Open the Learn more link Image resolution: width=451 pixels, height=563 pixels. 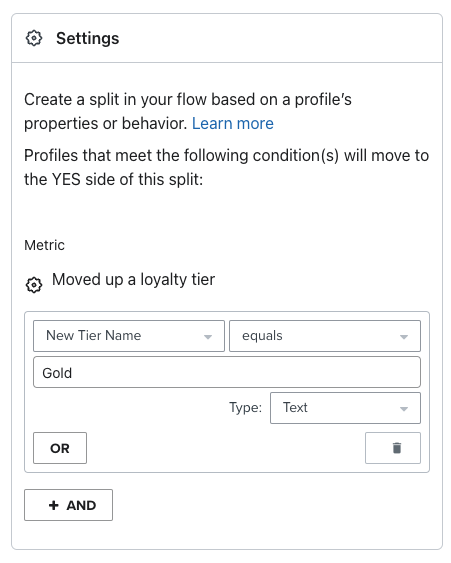coord(233,123)
